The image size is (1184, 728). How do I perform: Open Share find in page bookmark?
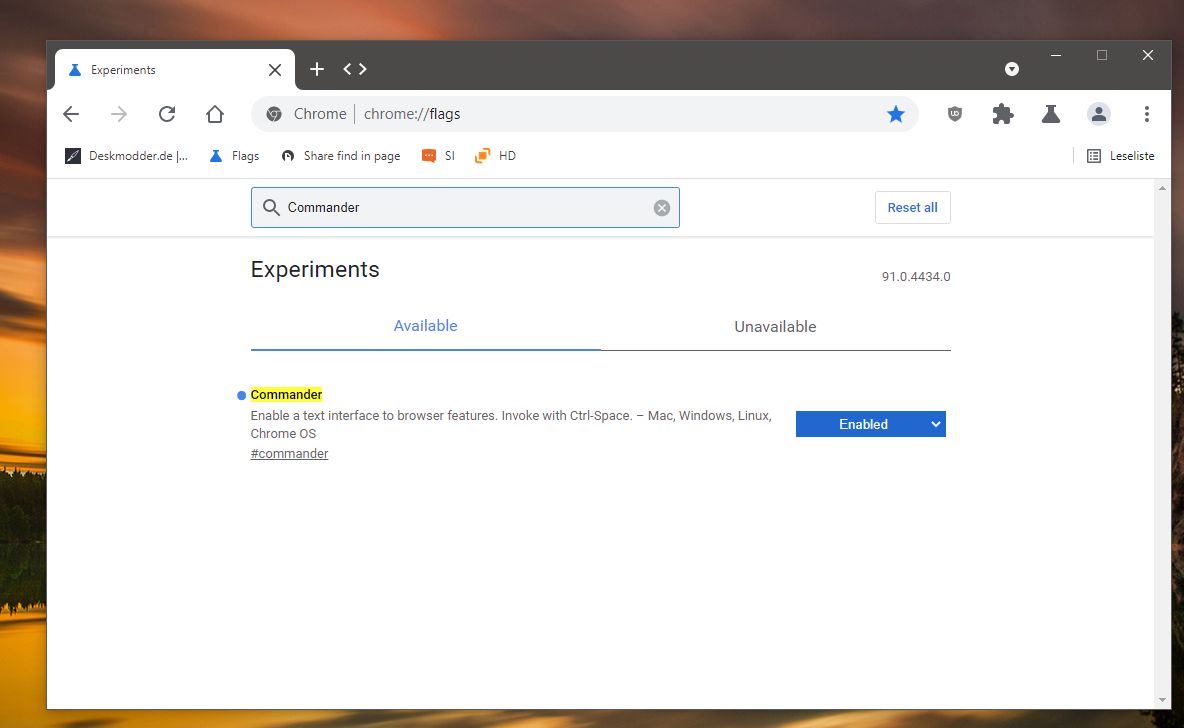(341, 156)
